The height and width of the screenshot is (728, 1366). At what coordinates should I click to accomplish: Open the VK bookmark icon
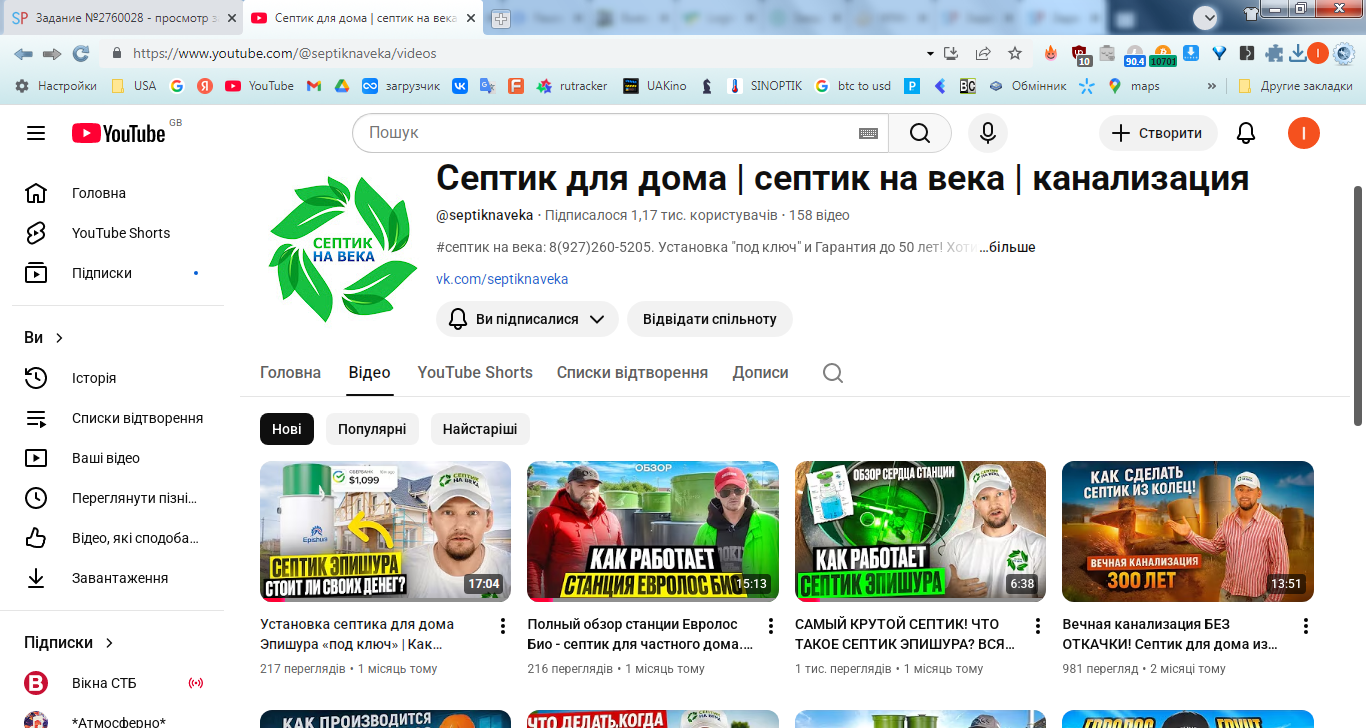click(x=459, y=86)
